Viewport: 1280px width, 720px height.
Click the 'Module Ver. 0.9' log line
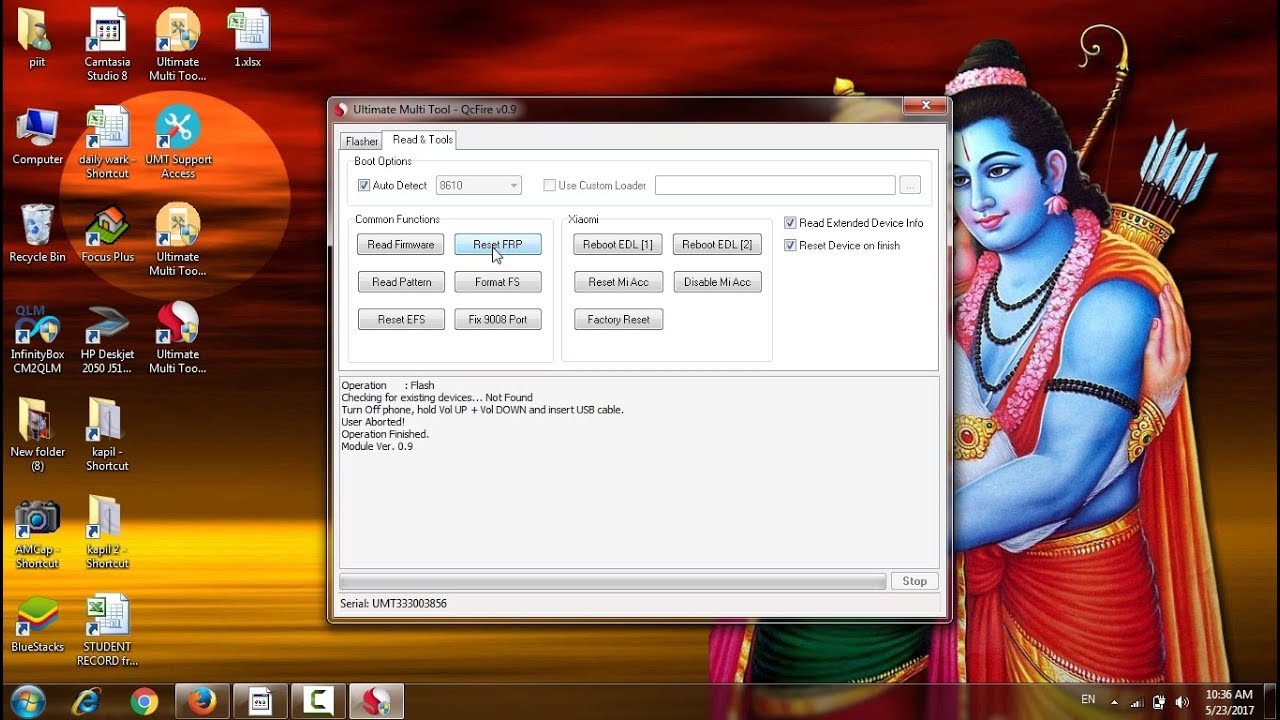(377, 446)
